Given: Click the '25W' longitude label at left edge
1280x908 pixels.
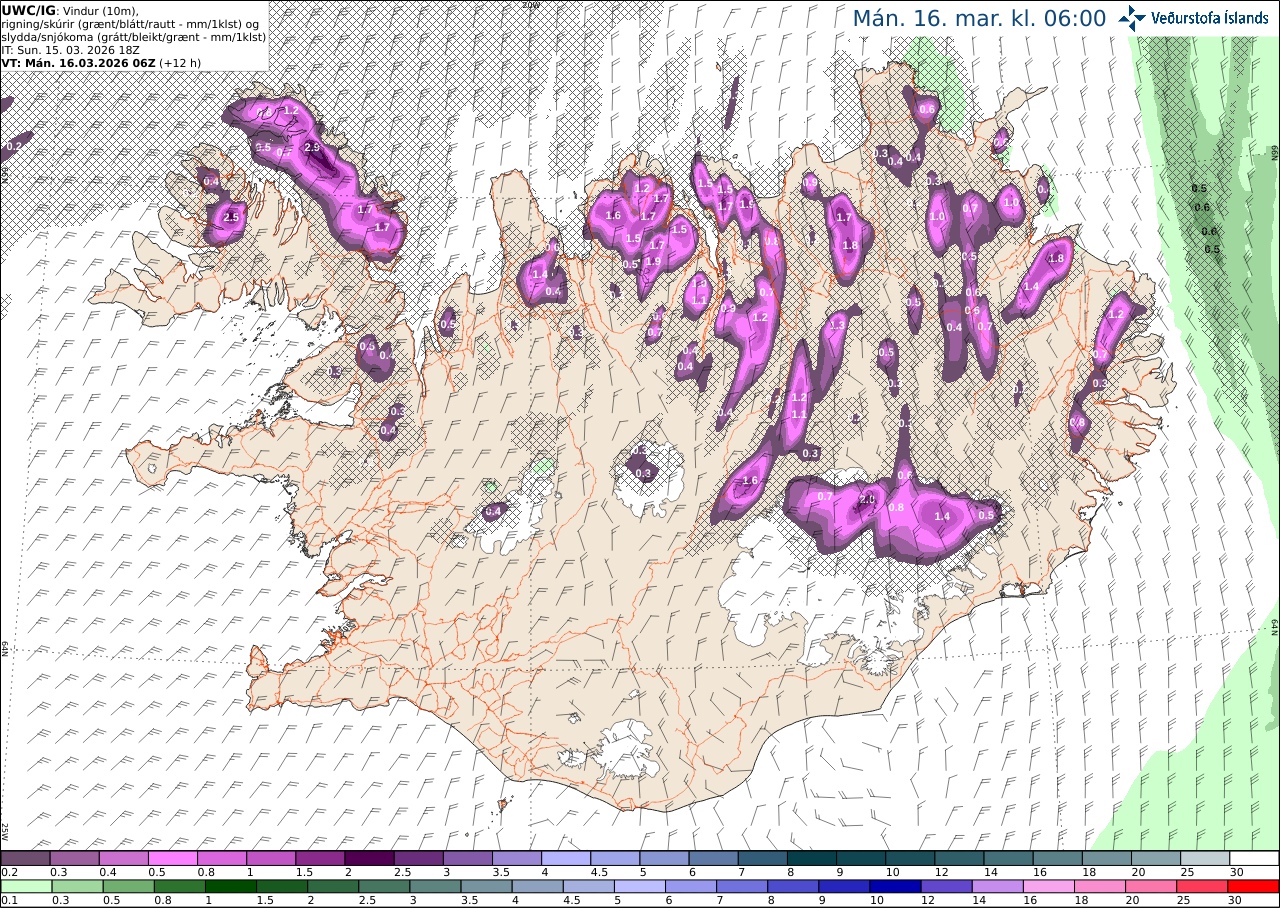Looking at the screenshot, I should (x=5, y=831).
